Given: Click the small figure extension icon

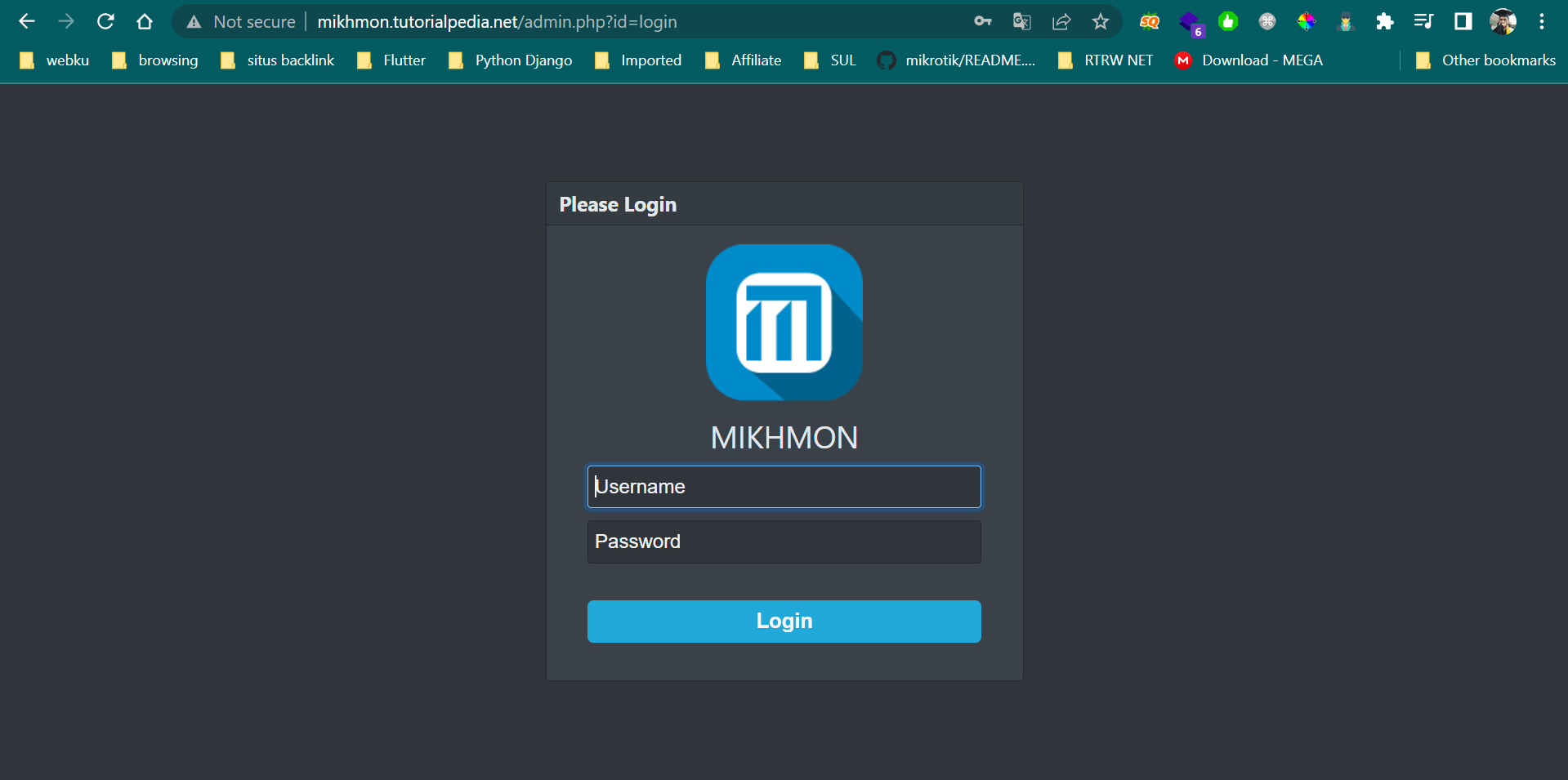Looking at the screenshot, I should (x=1346, y=22).
